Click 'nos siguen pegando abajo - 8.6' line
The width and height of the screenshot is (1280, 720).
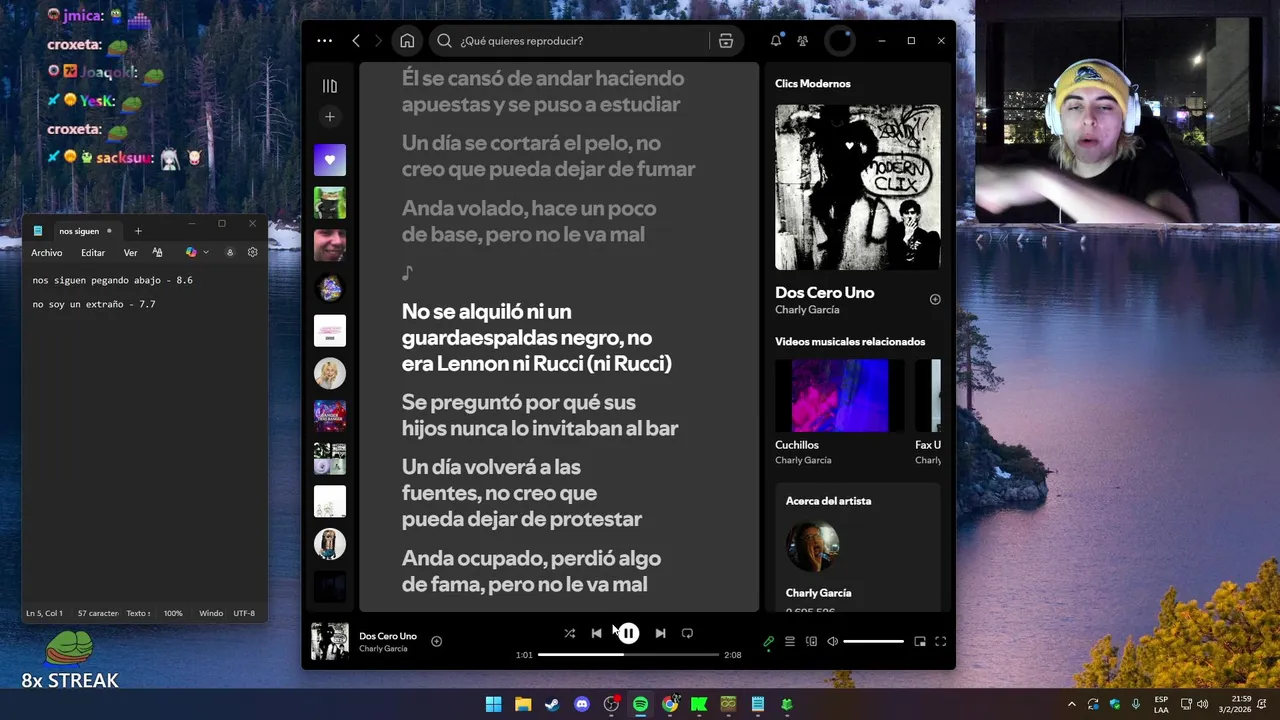pyautogui.click(x=112, y=281)
